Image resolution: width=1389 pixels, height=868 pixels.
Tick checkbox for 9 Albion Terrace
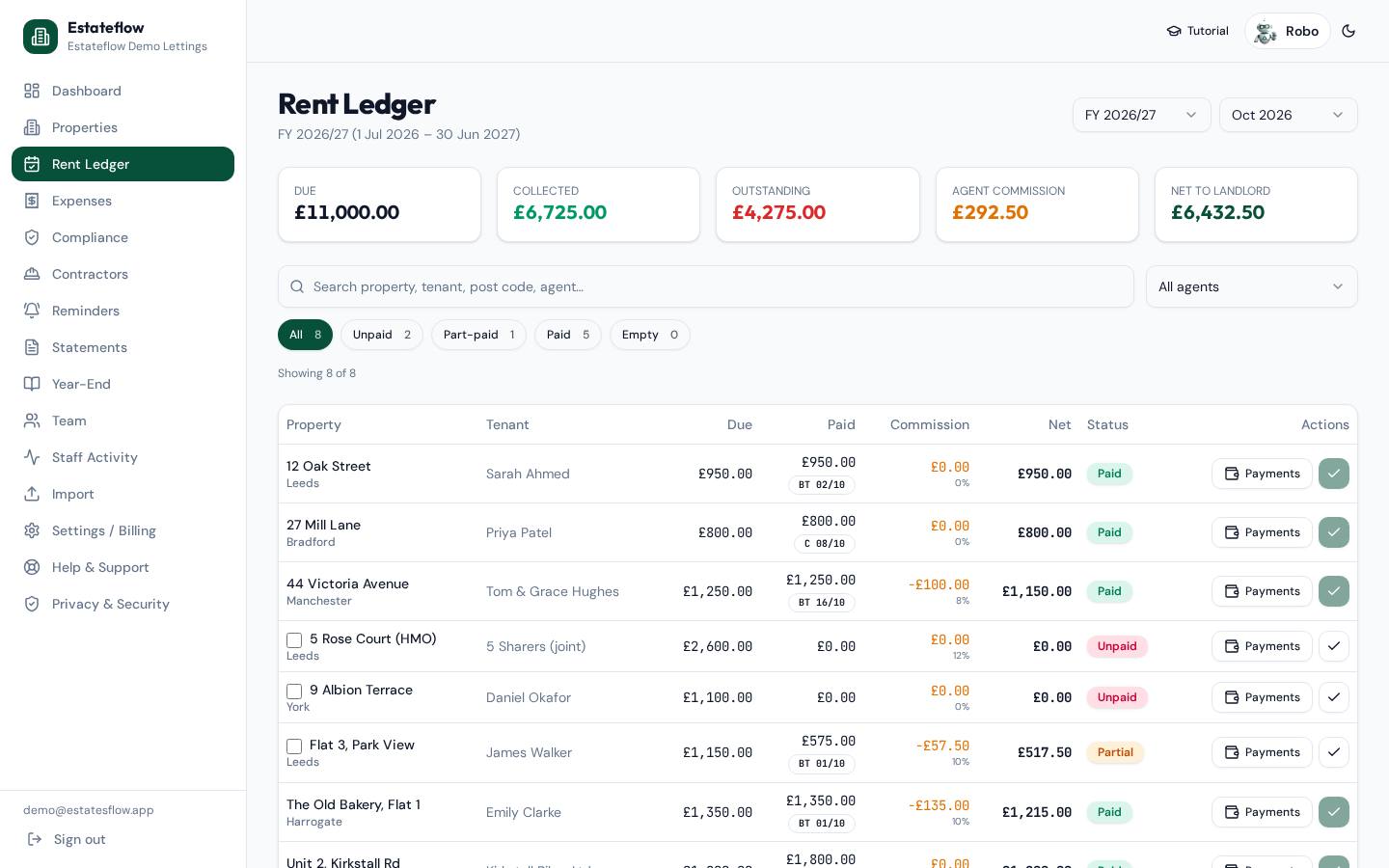[294, 692]
